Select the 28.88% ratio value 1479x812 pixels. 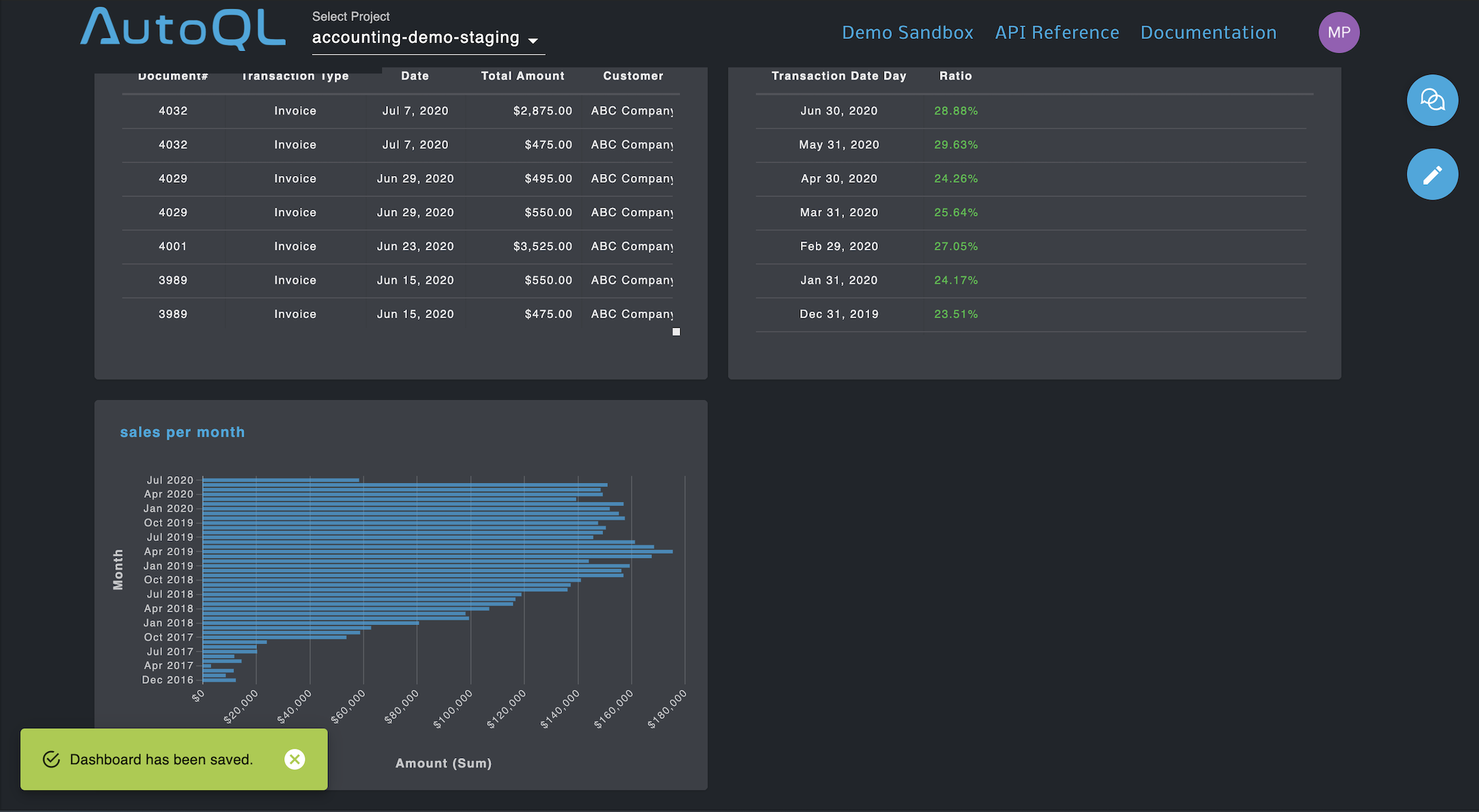(955, 111)
